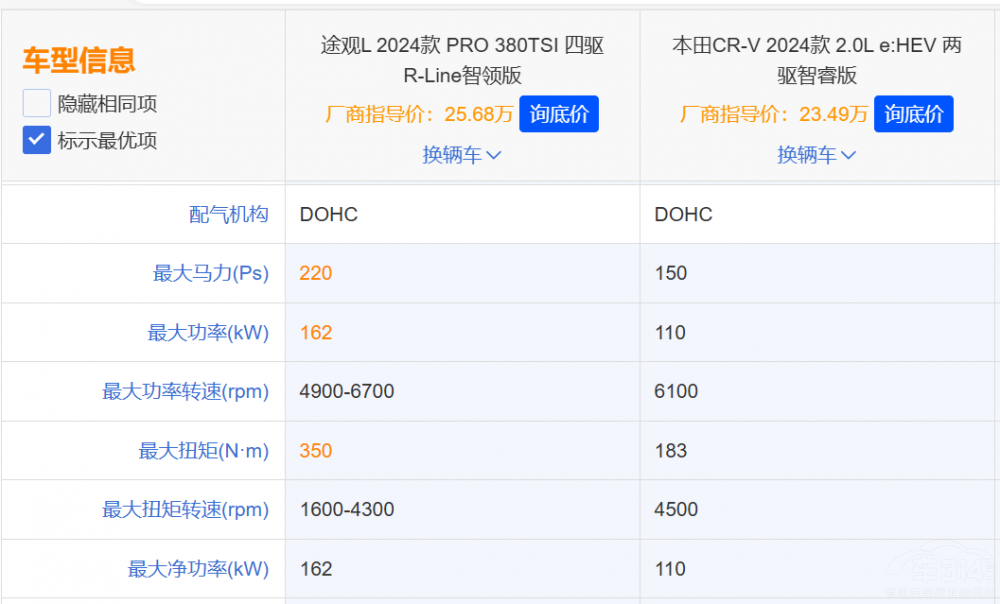Click the 车型信息 heading
This screenshot has height=604, width=1000.
coord(79,60)
